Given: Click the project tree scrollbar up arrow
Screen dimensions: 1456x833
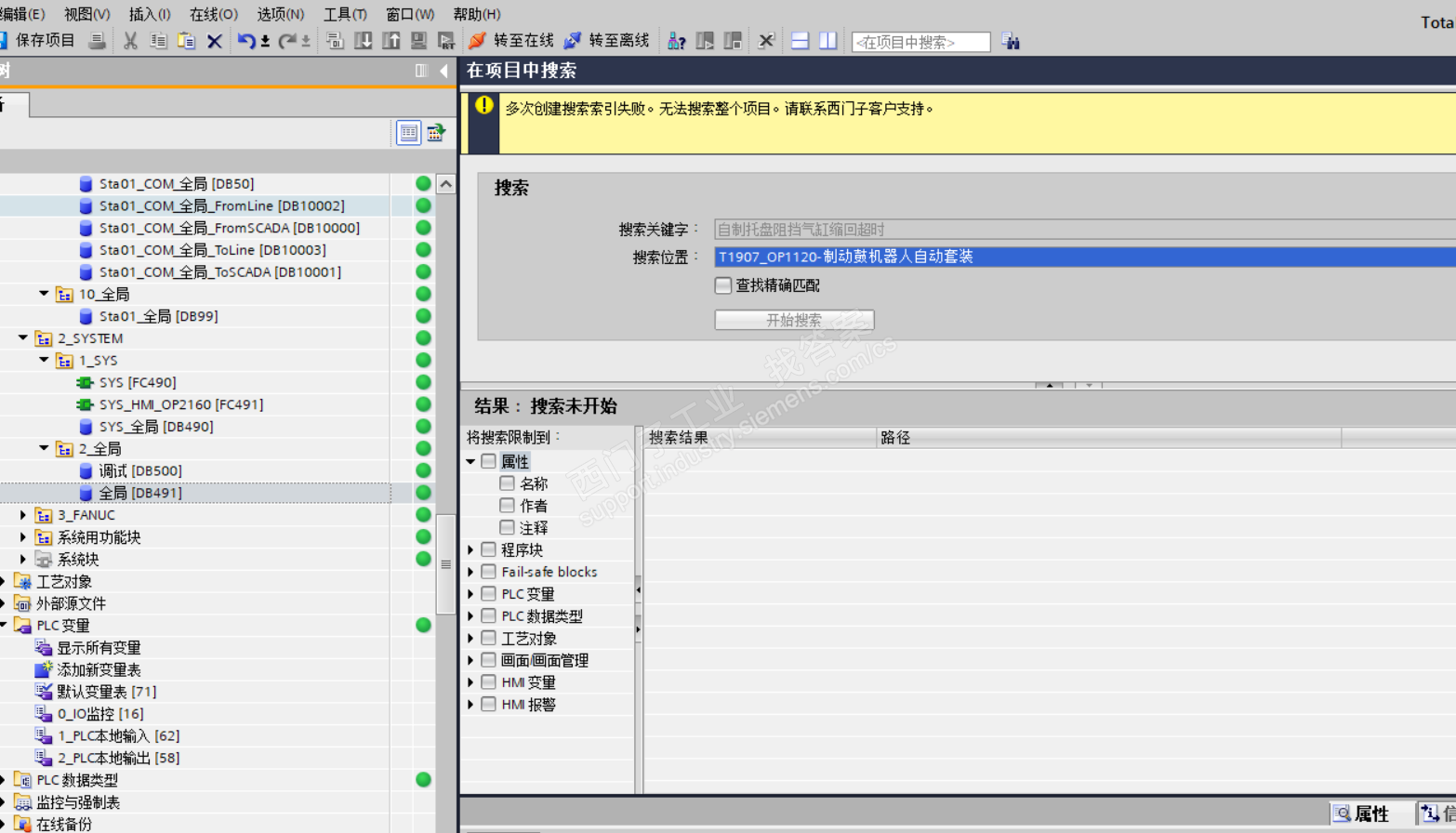Looking at the screenshot, I should coord(445,184).
